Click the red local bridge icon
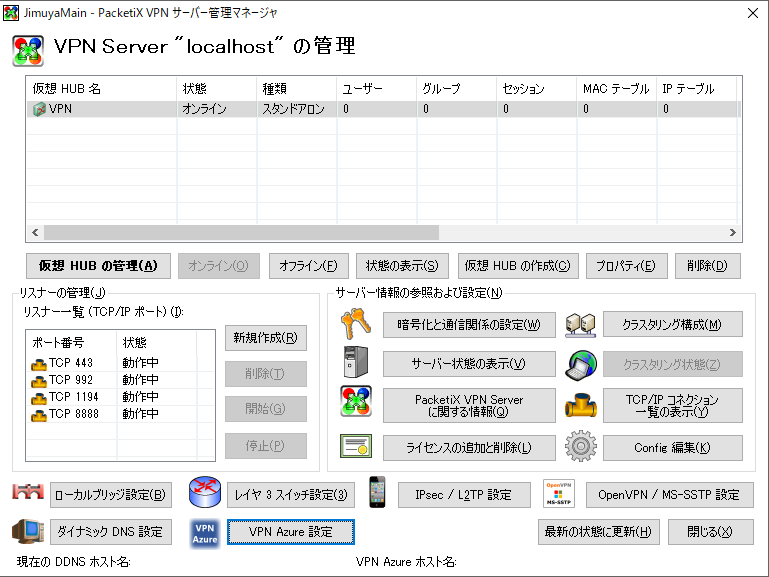Screen dimensions: 769x577 coord(28,492)
